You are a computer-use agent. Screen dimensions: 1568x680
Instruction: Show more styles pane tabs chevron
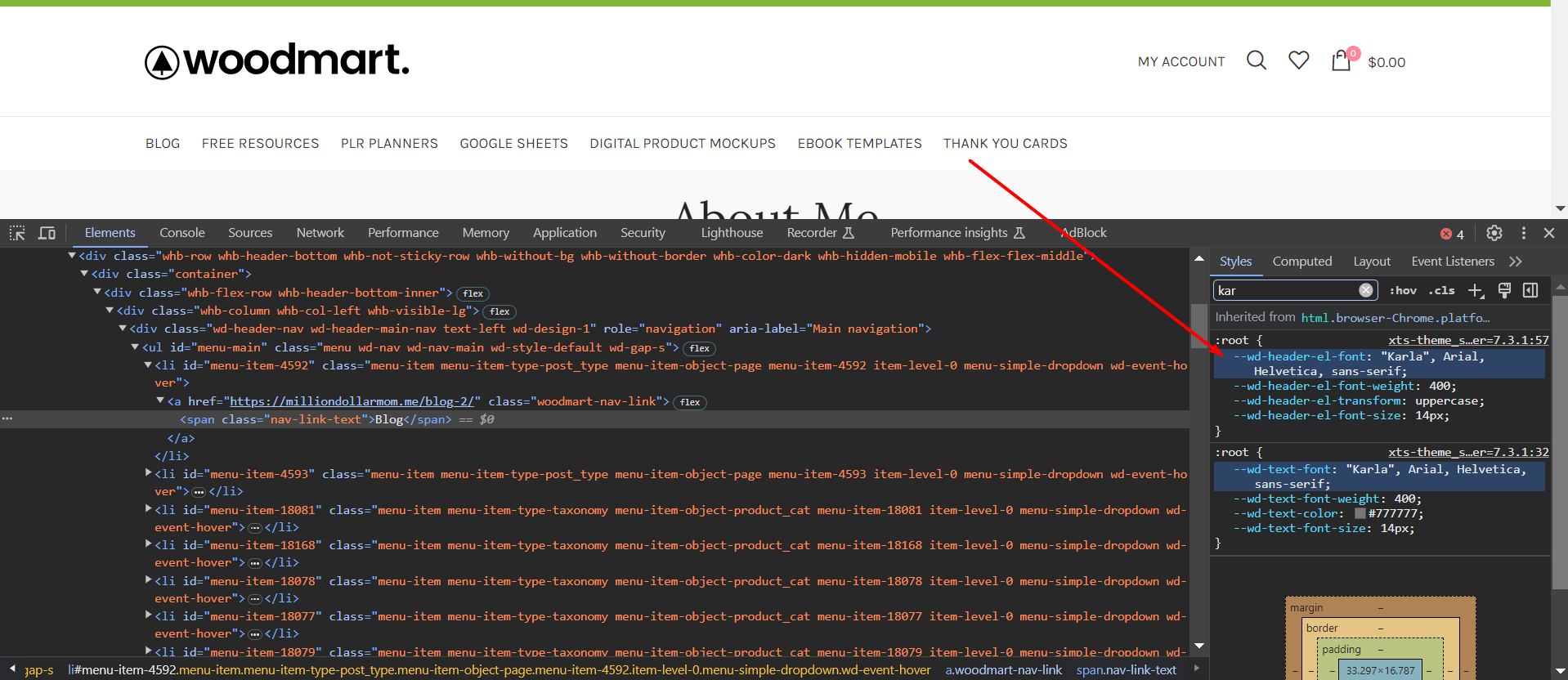[1516, 262]
